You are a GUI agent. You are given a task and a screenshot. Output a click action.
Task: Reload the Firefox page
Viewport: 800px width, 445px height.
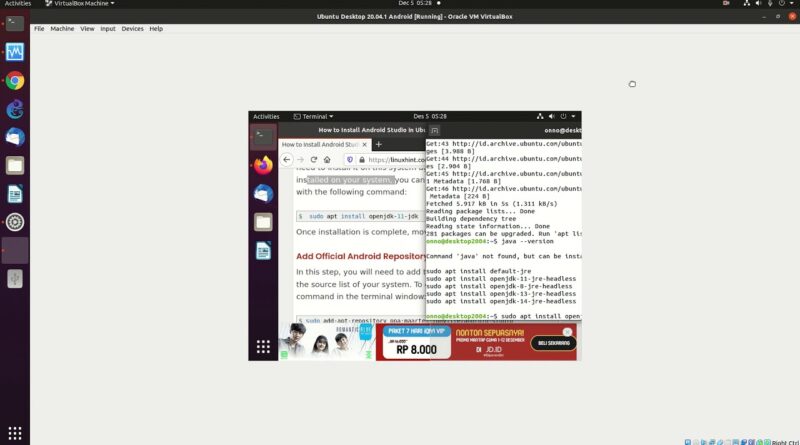[314, 160]
